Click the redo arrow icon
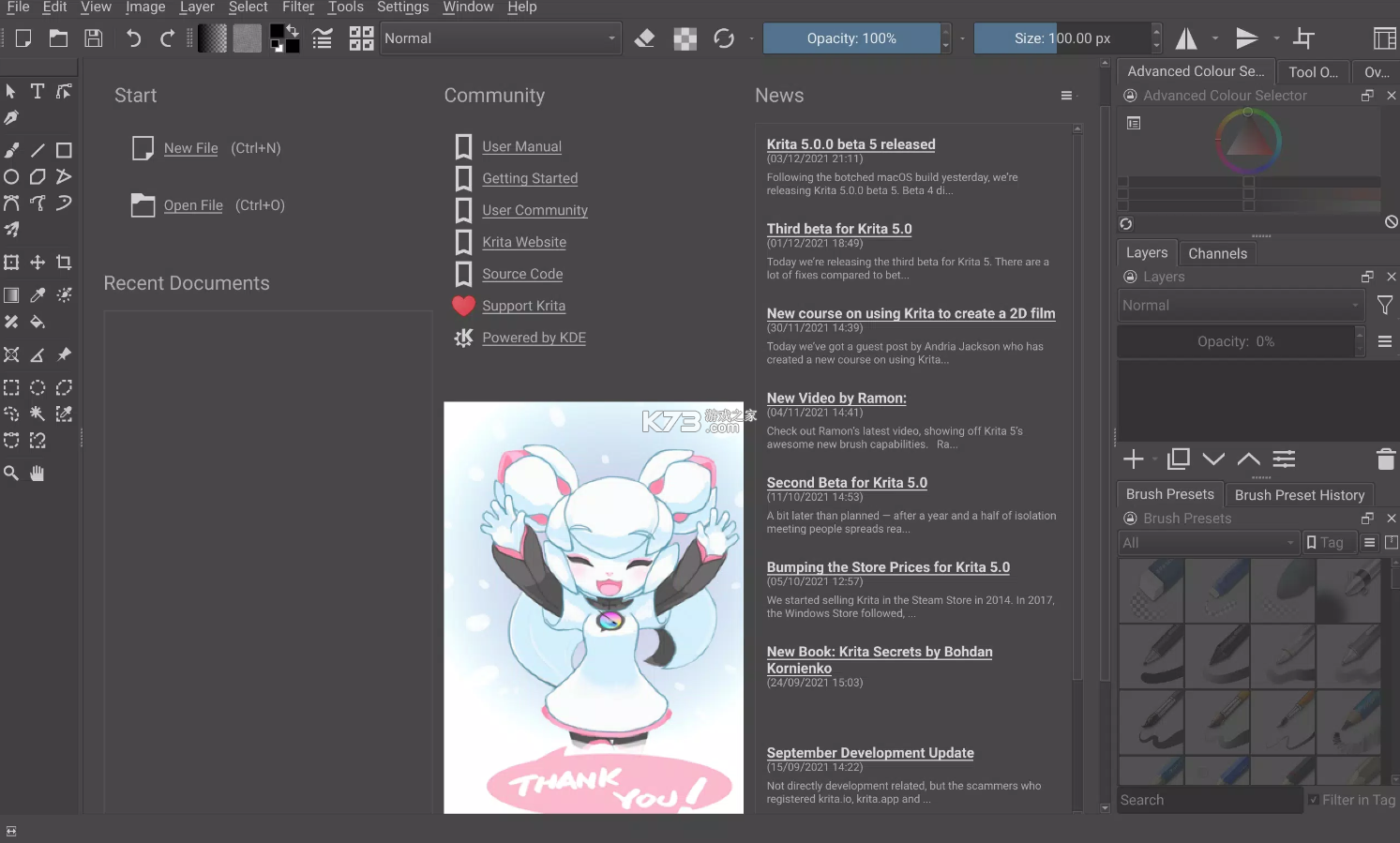1400x843 pixels. [168, 38]
